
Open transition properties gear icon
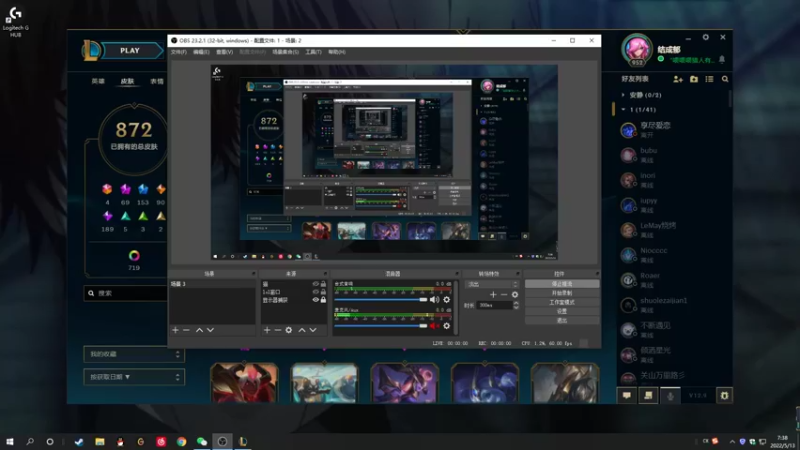point(515,294)
